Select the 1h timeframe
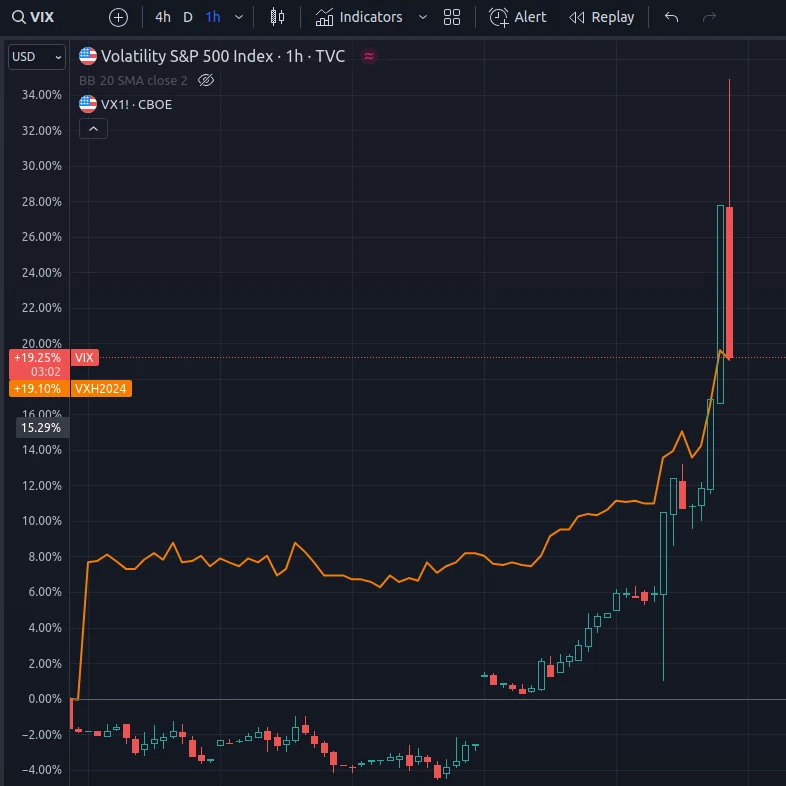The width and height of the screenshot is (786, 786). (213, 17)
